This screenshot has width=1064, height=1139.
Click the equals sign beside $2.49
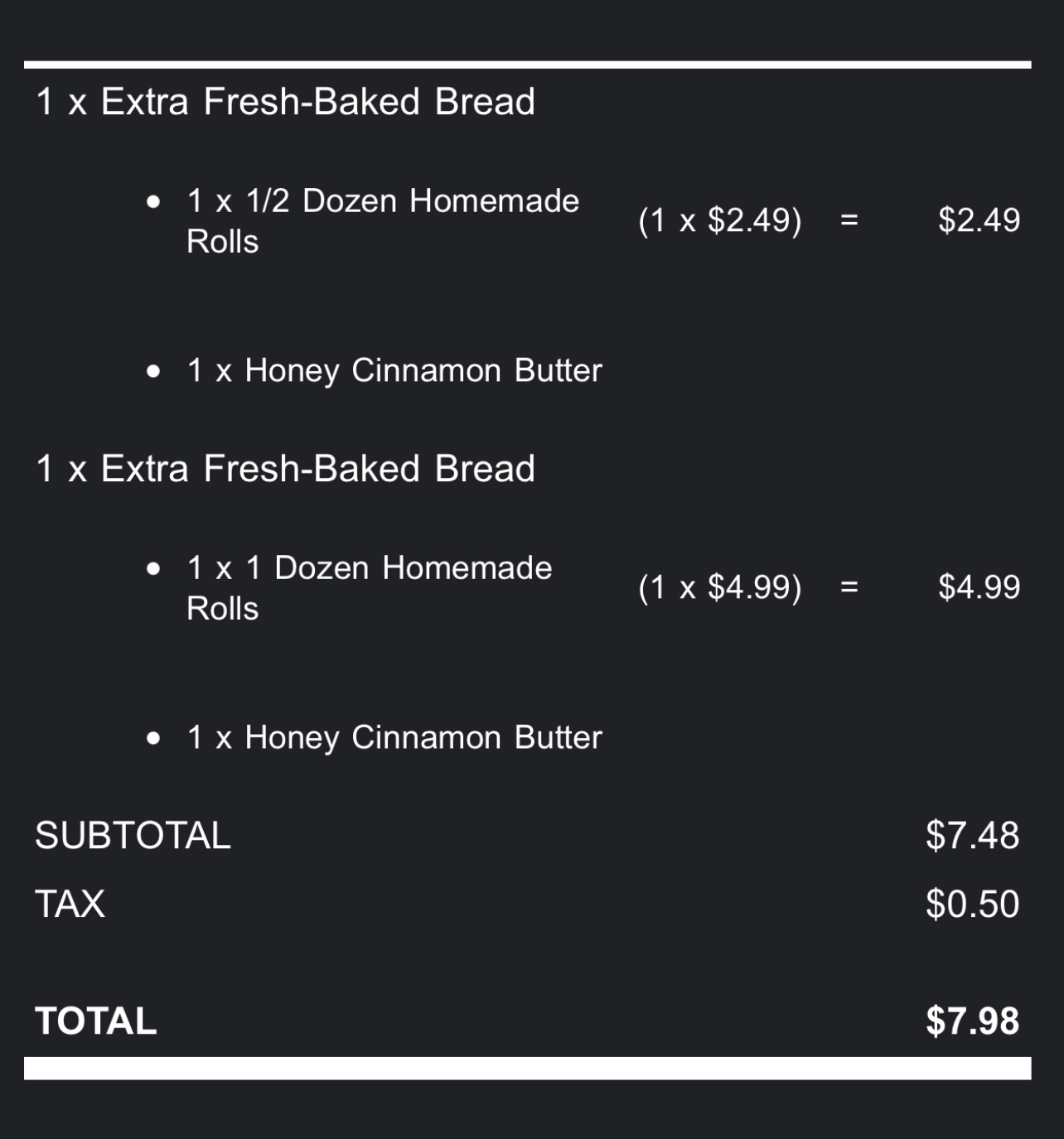(849, 220)
